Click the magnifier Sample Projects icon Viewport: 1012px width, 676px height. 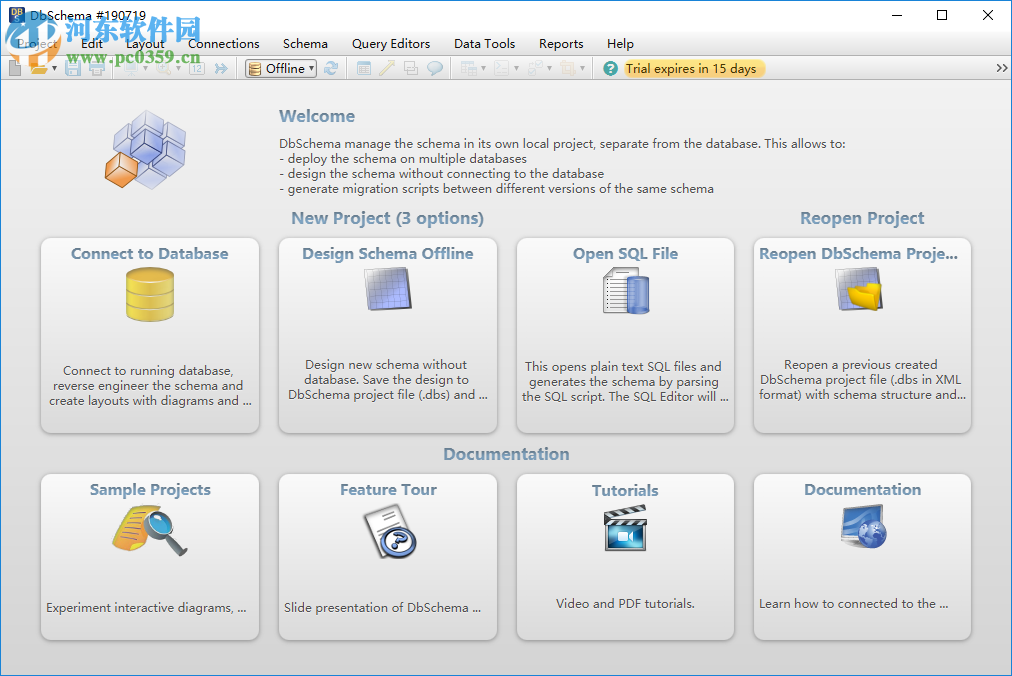150,531
